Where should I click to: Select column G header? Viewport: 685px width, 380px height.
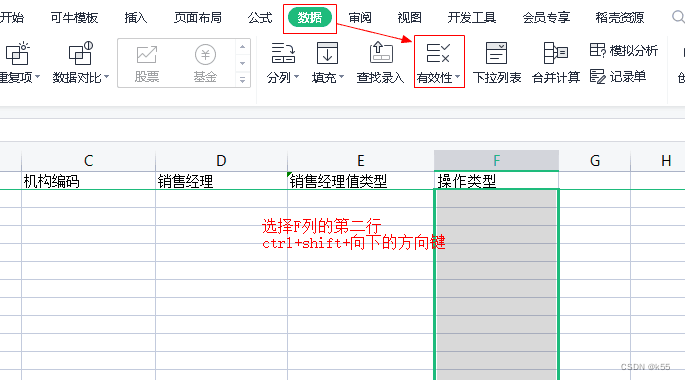point(595,161)
